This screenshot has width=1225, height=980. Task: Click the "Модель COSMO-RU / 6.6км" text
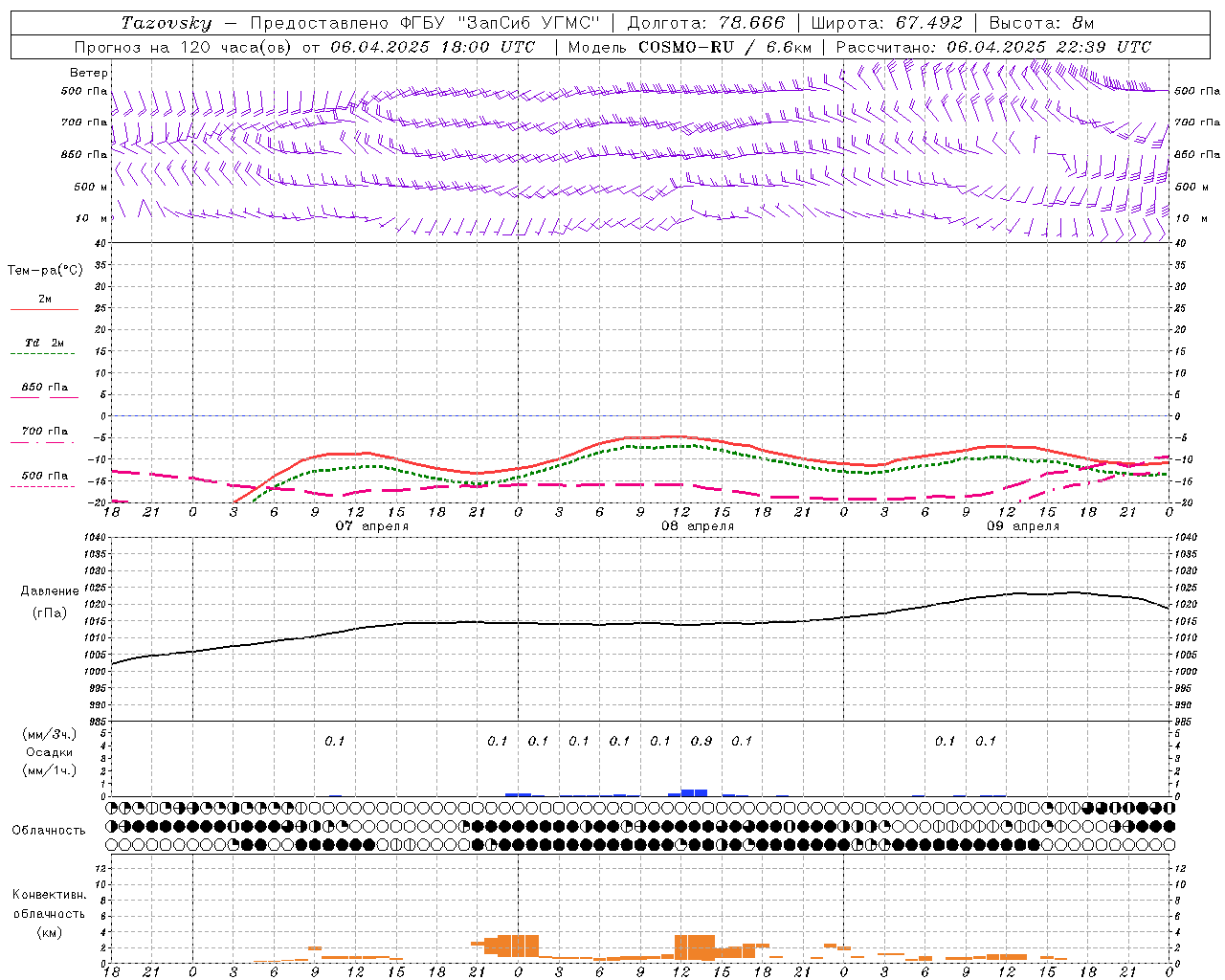point(690,47)
